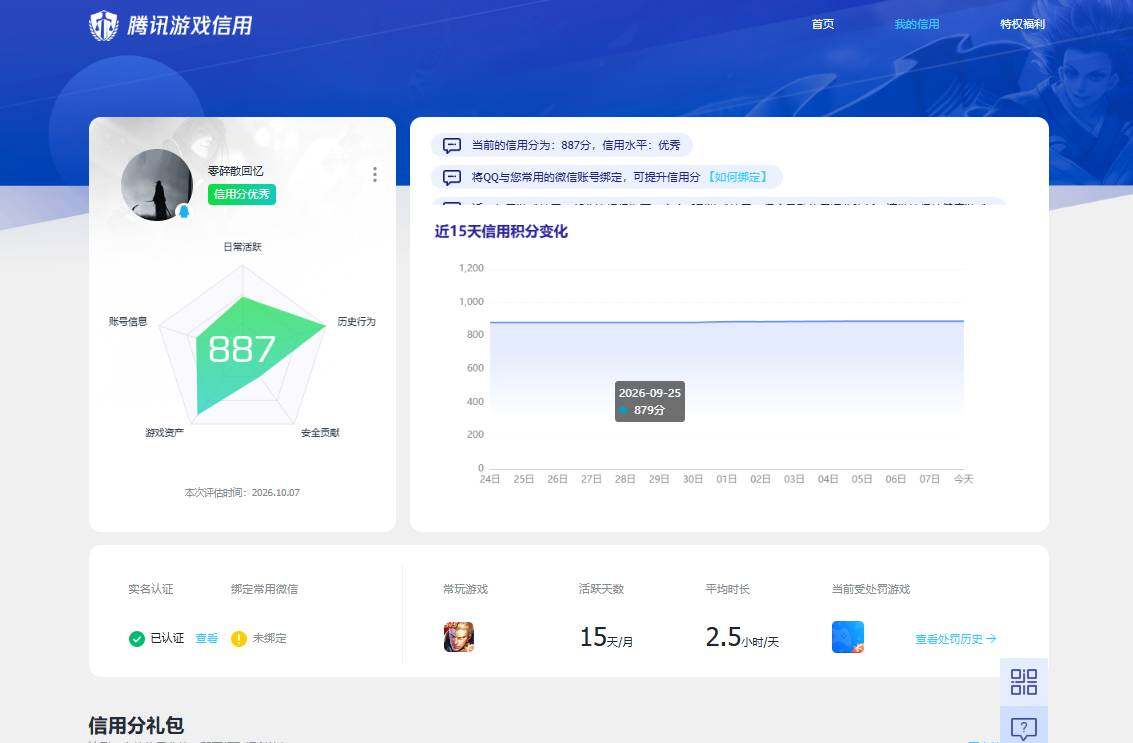Click the user avatar image
Image resolution: width=1133 pixels, height=743 pixels.
(x=157, y=184)
